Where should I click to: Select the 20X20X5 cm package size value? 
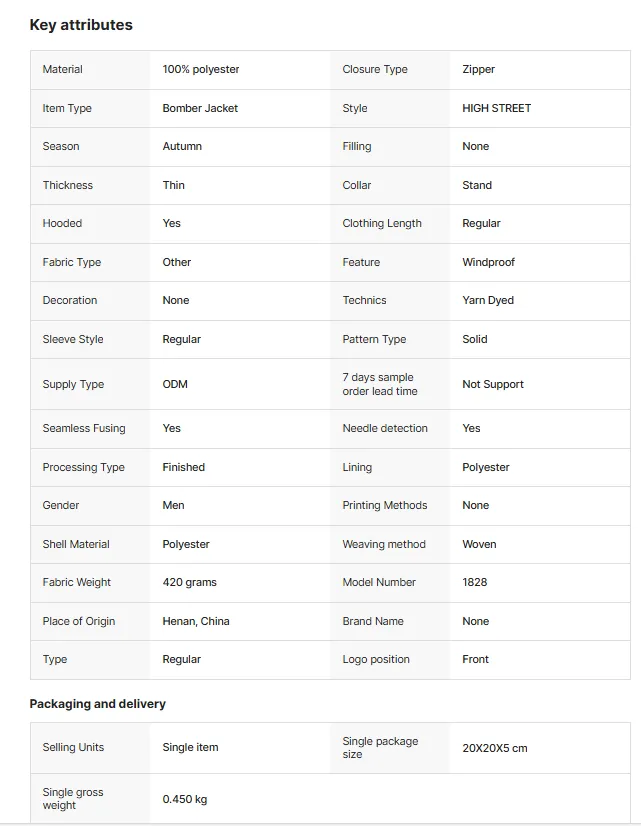tap(495, 748)
